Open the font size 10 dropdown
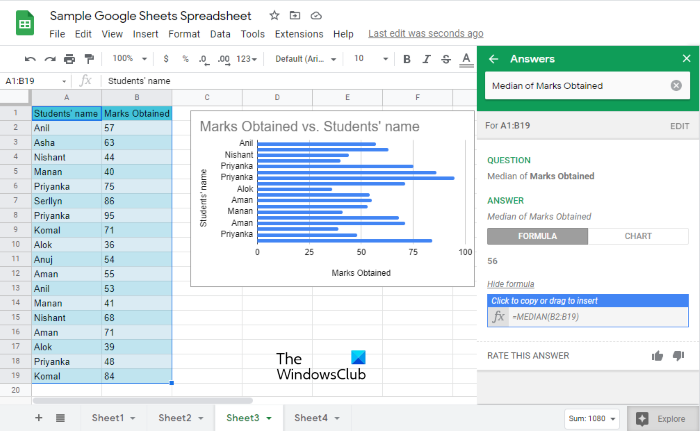The width and height of the screenshot is (700, 431). (371, 59)
